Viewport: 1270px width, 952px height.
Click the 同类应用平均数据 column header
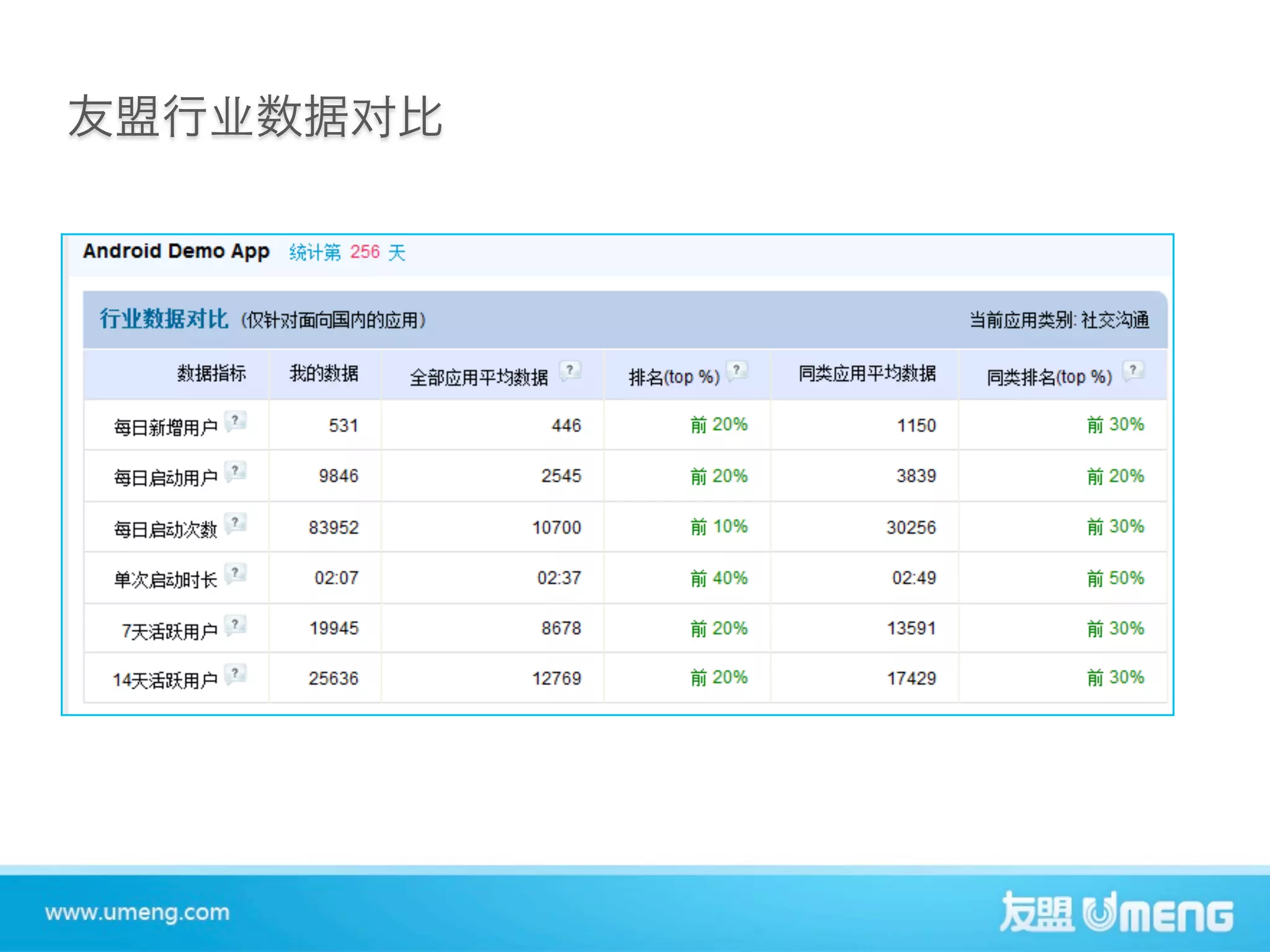tap(866, 373)
